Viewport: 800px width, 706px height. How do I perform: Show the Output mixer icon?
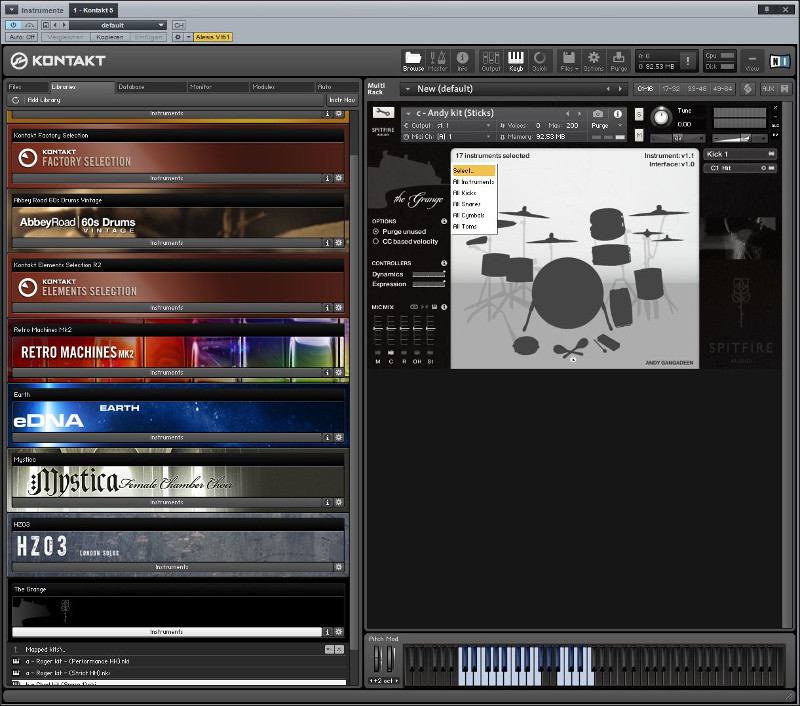point(491,61)
